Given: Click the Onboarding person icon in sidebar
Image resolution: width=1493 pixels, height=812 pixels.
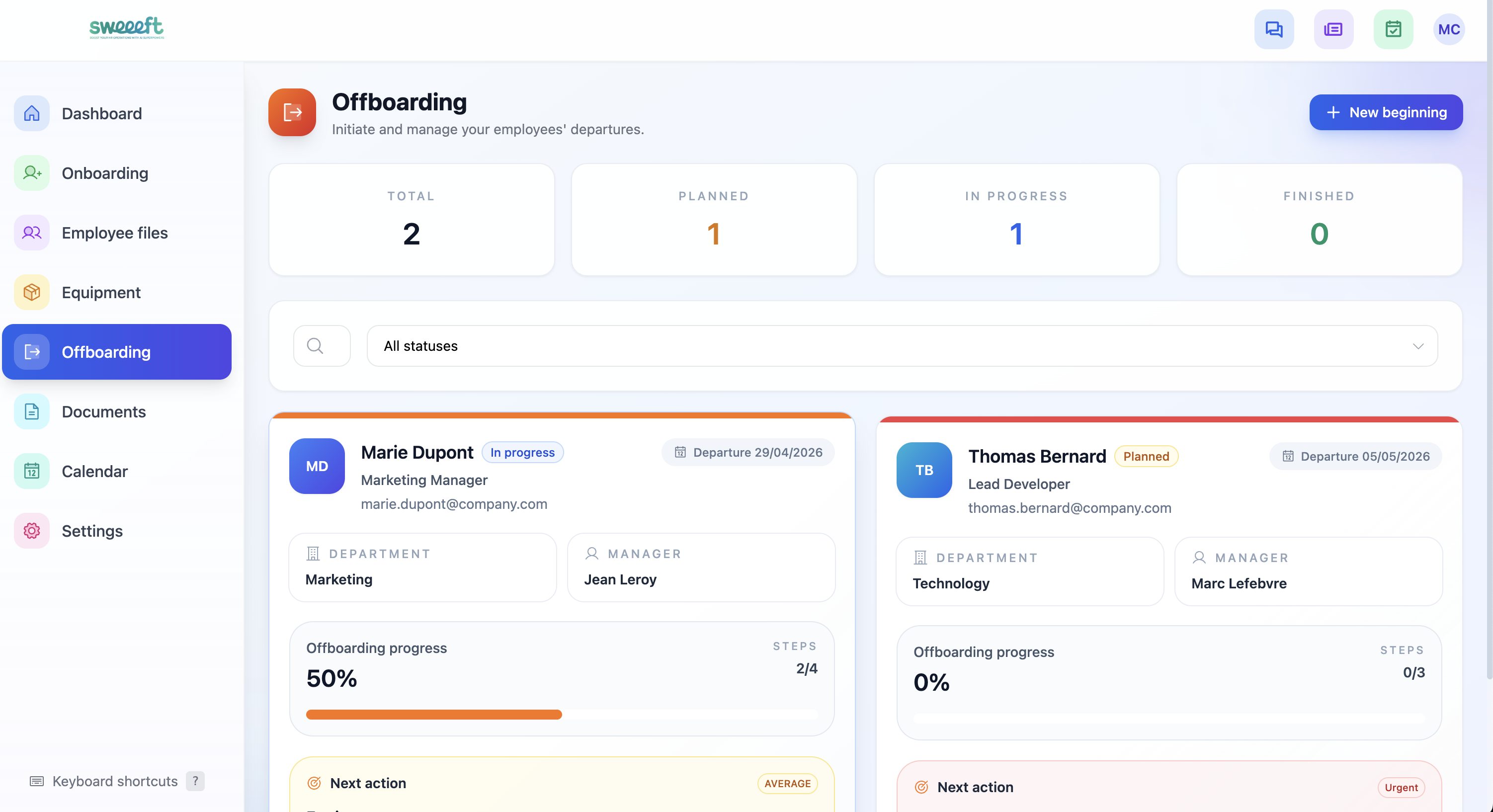Looking at the screenshot, I should [31, 173].
